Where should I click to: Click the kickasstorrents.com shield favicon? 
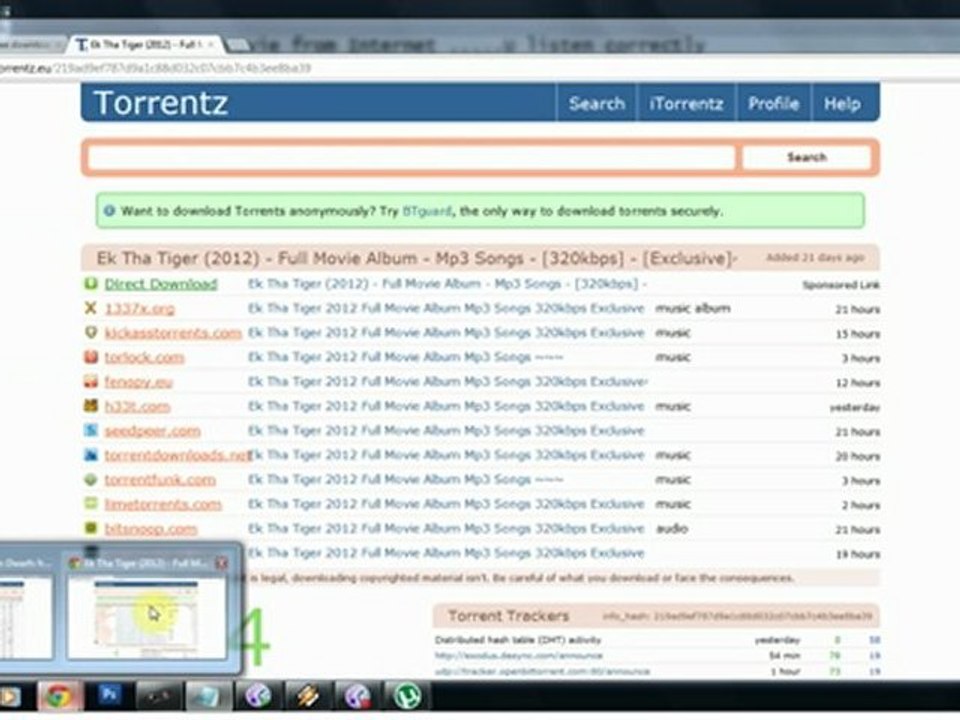pos(91,332)
